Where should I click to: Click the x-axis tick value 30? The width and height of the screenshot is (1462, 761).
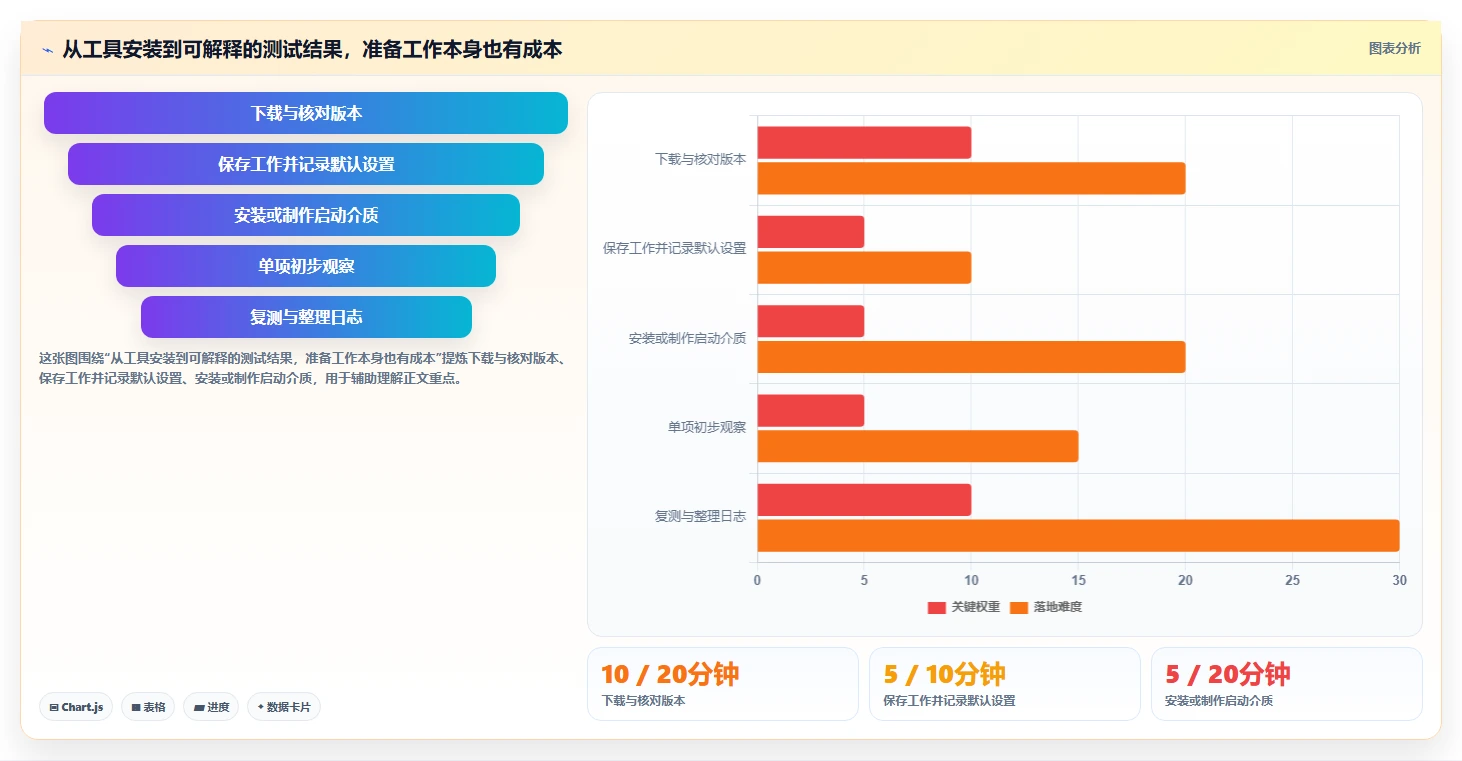click(x=1399, y=580)
